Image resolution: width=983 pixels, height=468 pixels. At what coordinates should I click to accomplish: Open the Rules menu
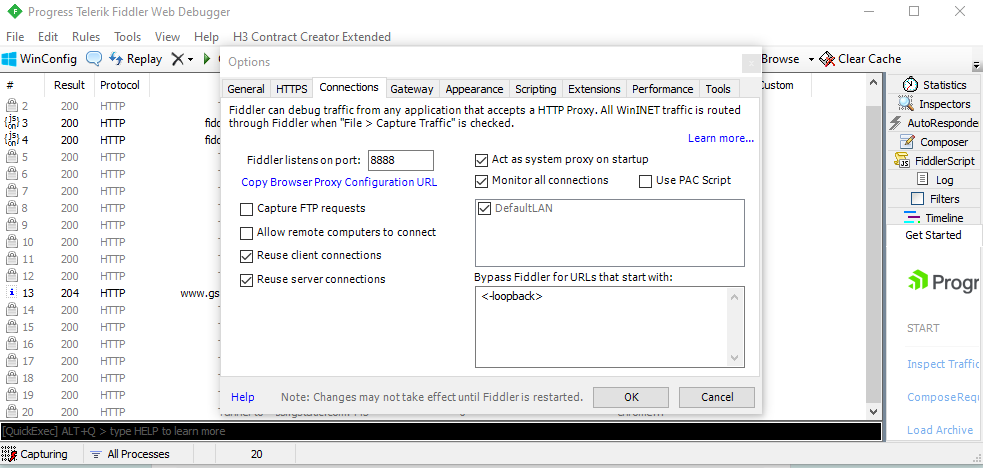click(x=86, y=37)
